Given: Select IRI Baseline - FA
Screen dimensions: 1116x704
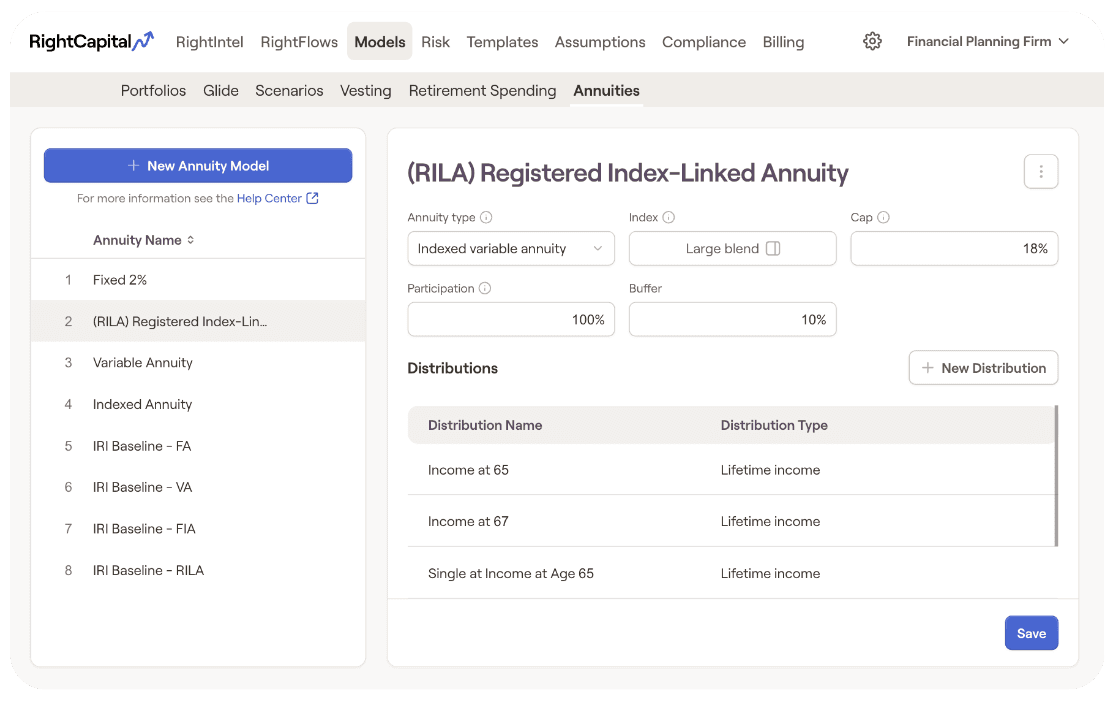Looking at the screenshot, I should tap(198, 446).
